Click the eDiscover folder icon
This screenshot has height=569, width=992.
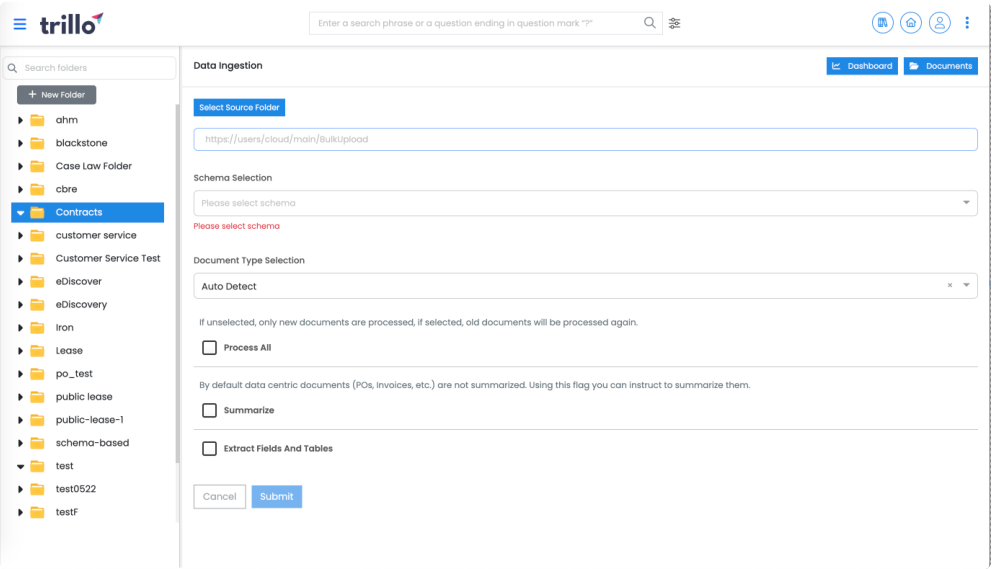click(x=37, y=282)
